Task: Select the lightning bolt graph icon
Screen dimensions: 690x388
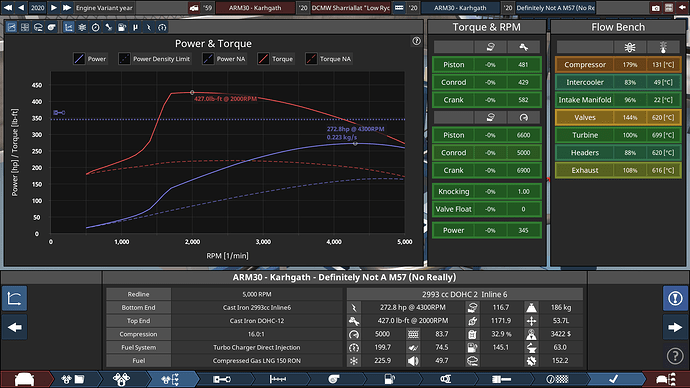Action: point(149,27)
